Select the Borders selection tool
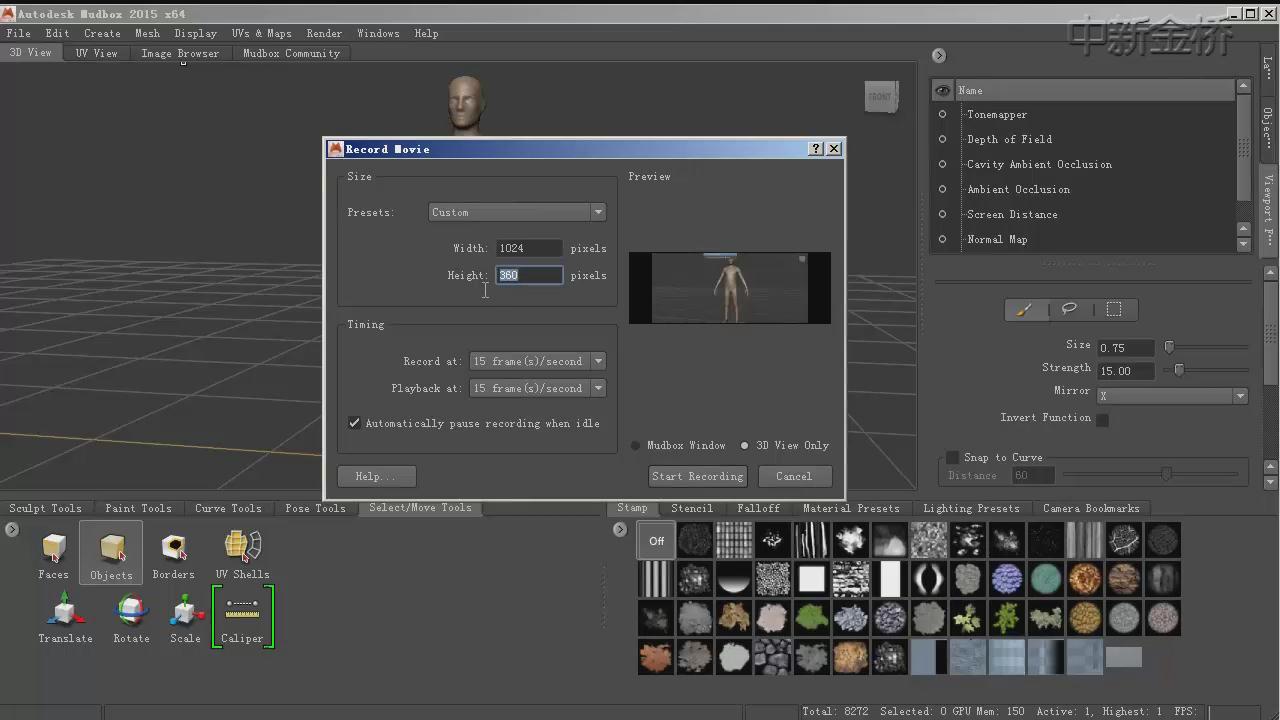Viewport: 1280px width, 720px height. click(173, 555)
